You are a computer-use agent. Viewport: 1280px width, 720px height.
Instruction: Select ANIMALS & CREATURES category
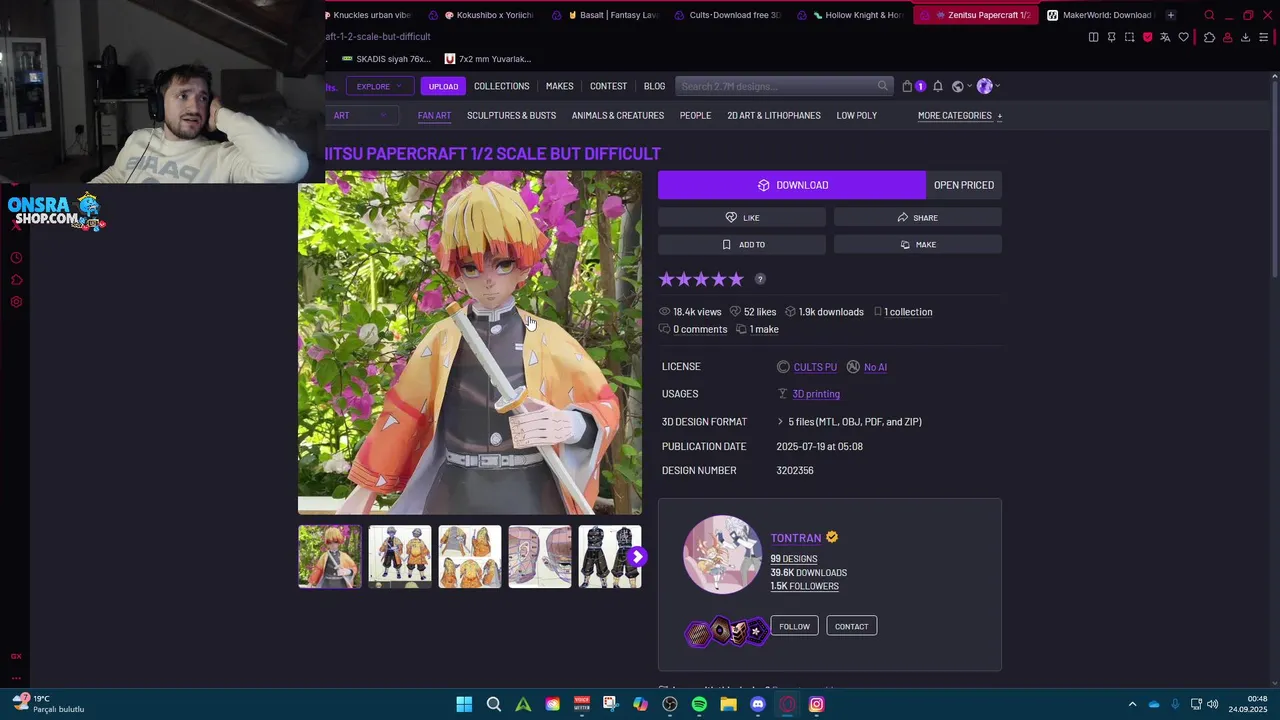[618, 116]
